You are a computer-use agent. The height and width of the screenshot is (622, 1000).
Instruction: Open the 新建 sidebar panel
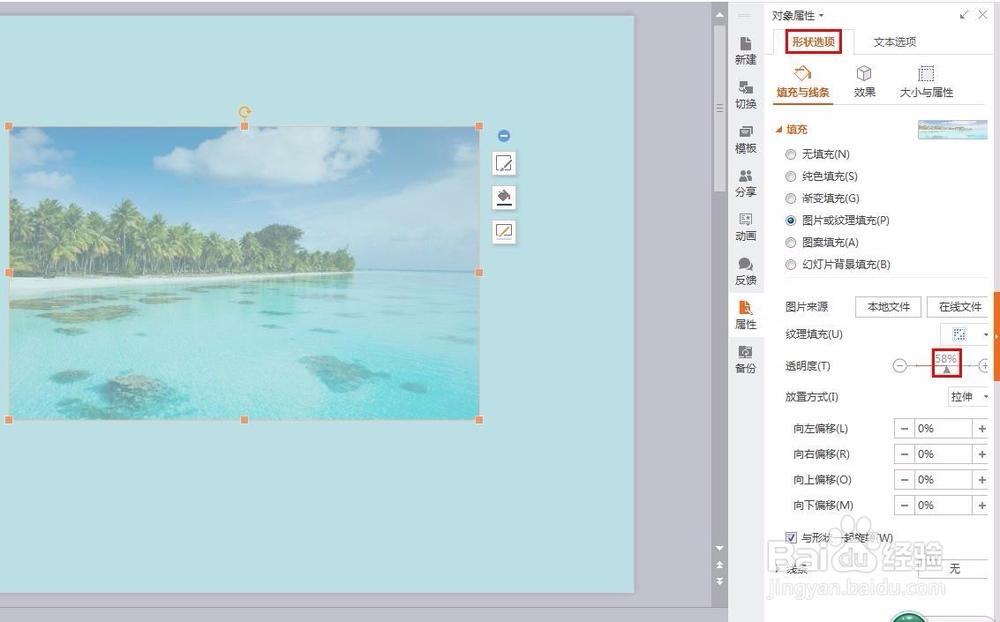[x=745, y=51]
